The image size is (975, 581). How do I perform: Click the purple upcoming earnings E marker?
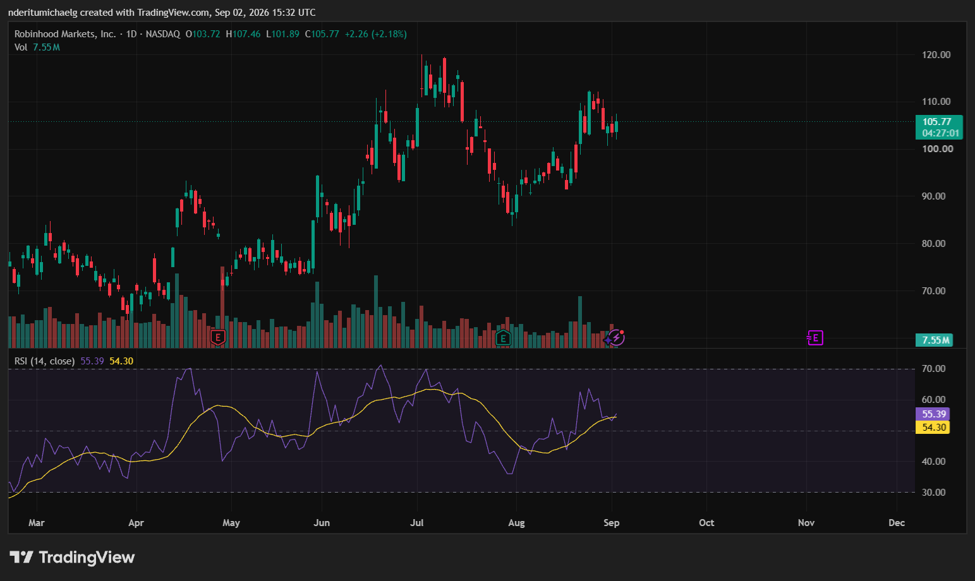[x=815, y=338]
